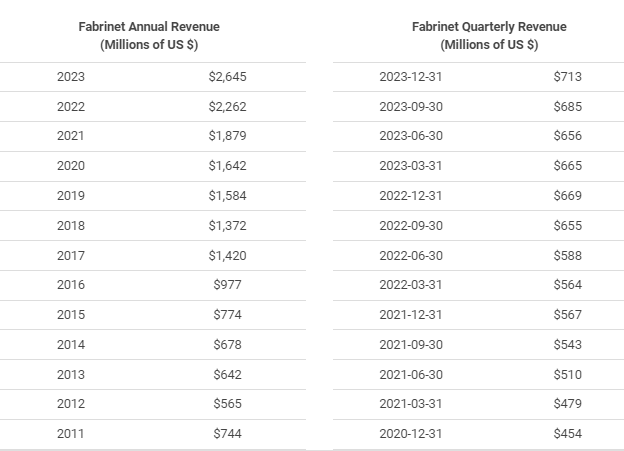Click the $977 revenue cell

click(228, 285)
